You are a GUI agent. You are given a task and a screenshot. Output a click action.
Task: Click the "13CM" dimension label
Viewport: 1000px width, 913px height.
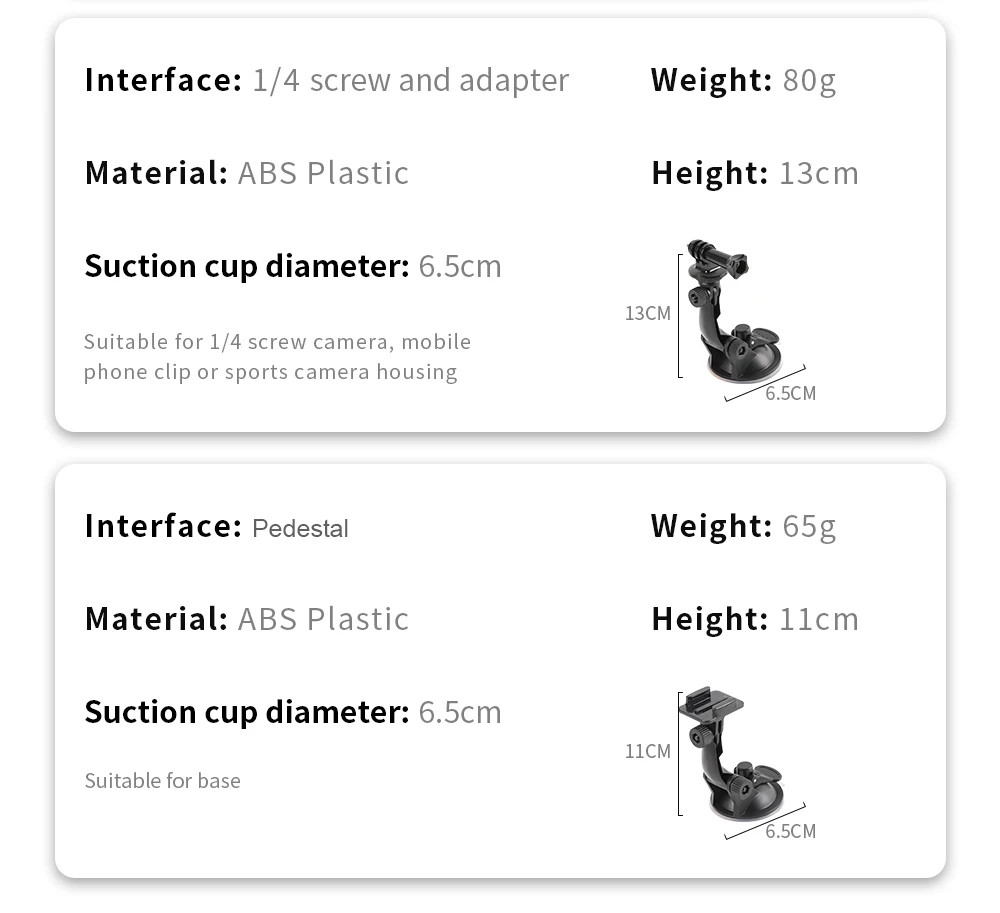click(648, 314)
